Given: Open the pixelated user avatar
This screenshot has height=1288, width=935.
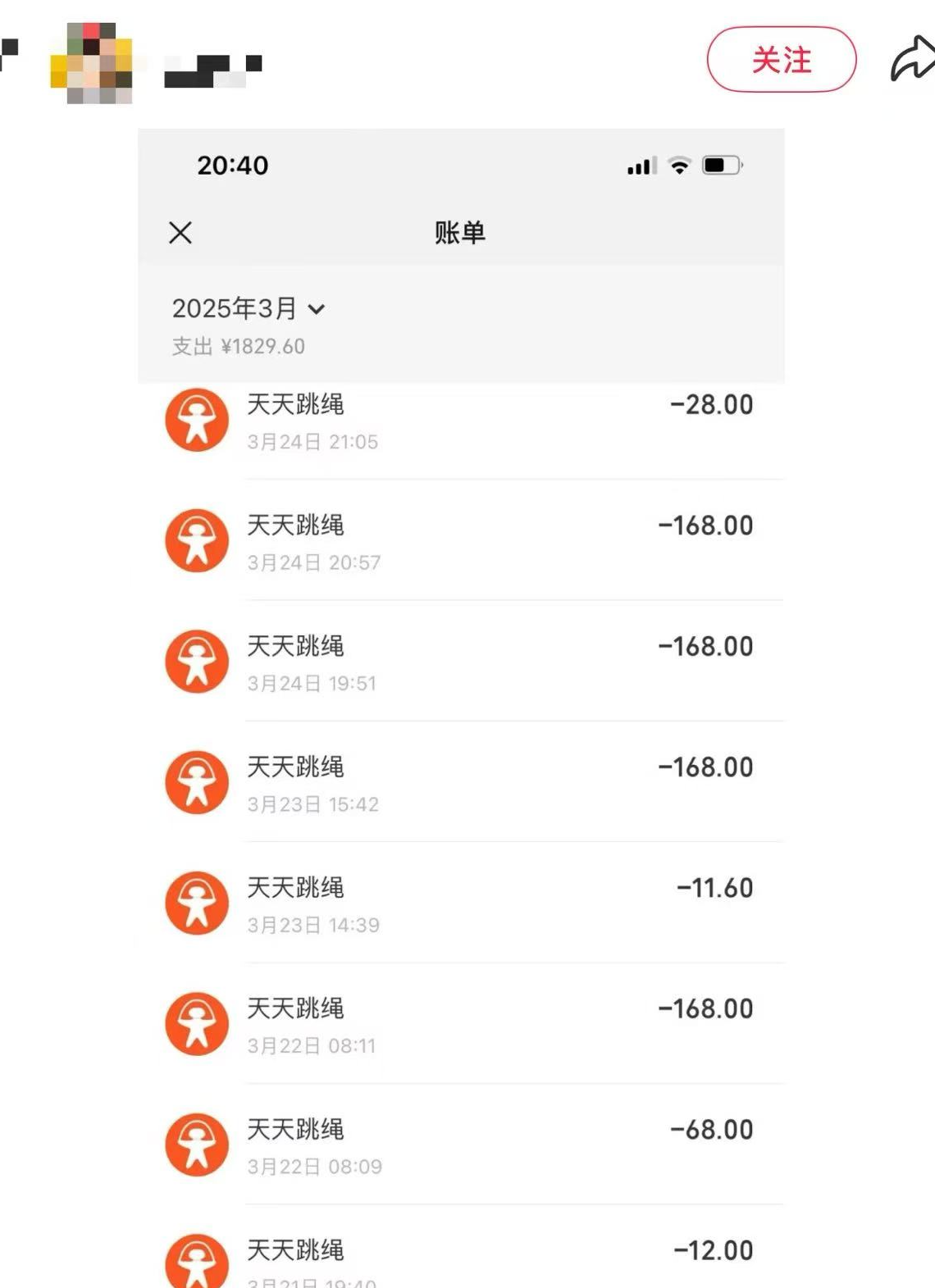Looking at the screenshot, I should click(91, 63).
